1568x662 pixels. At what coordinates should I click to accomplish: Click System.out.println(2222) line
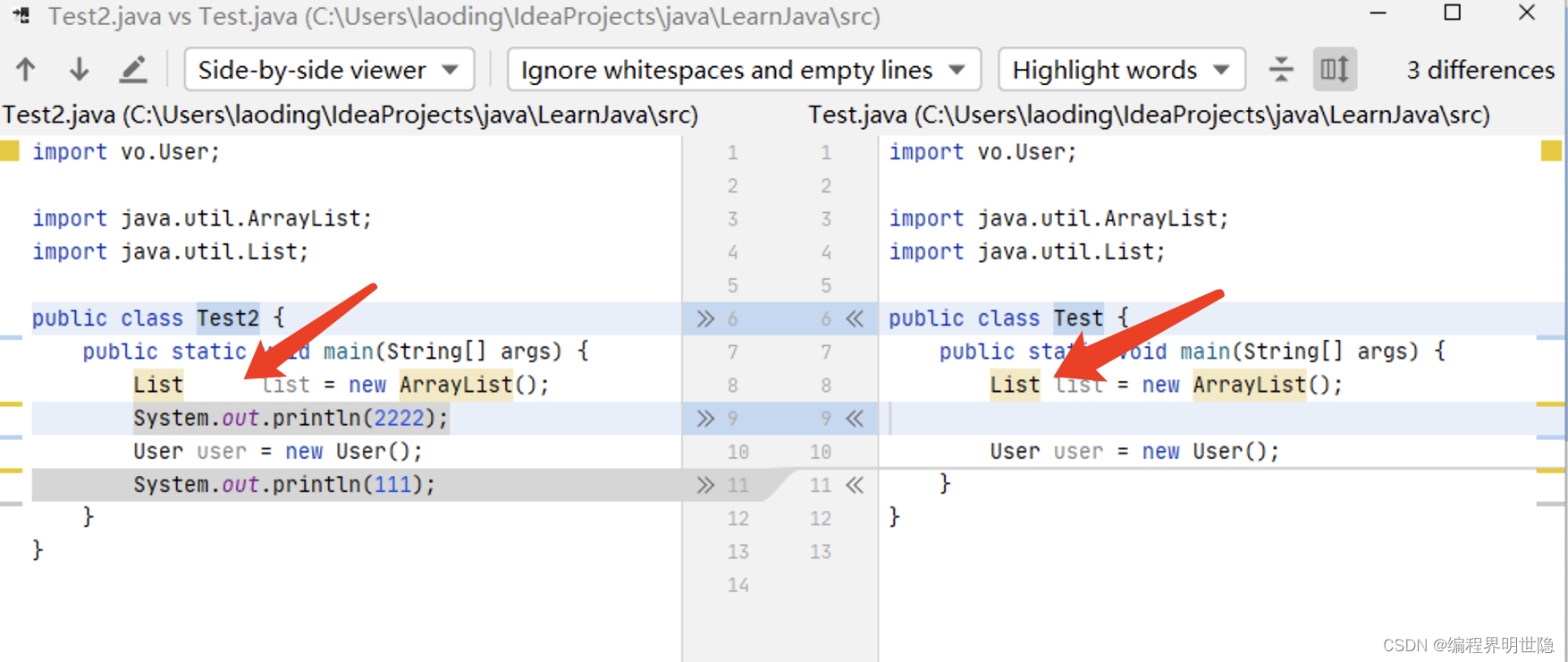click(291, 418)
